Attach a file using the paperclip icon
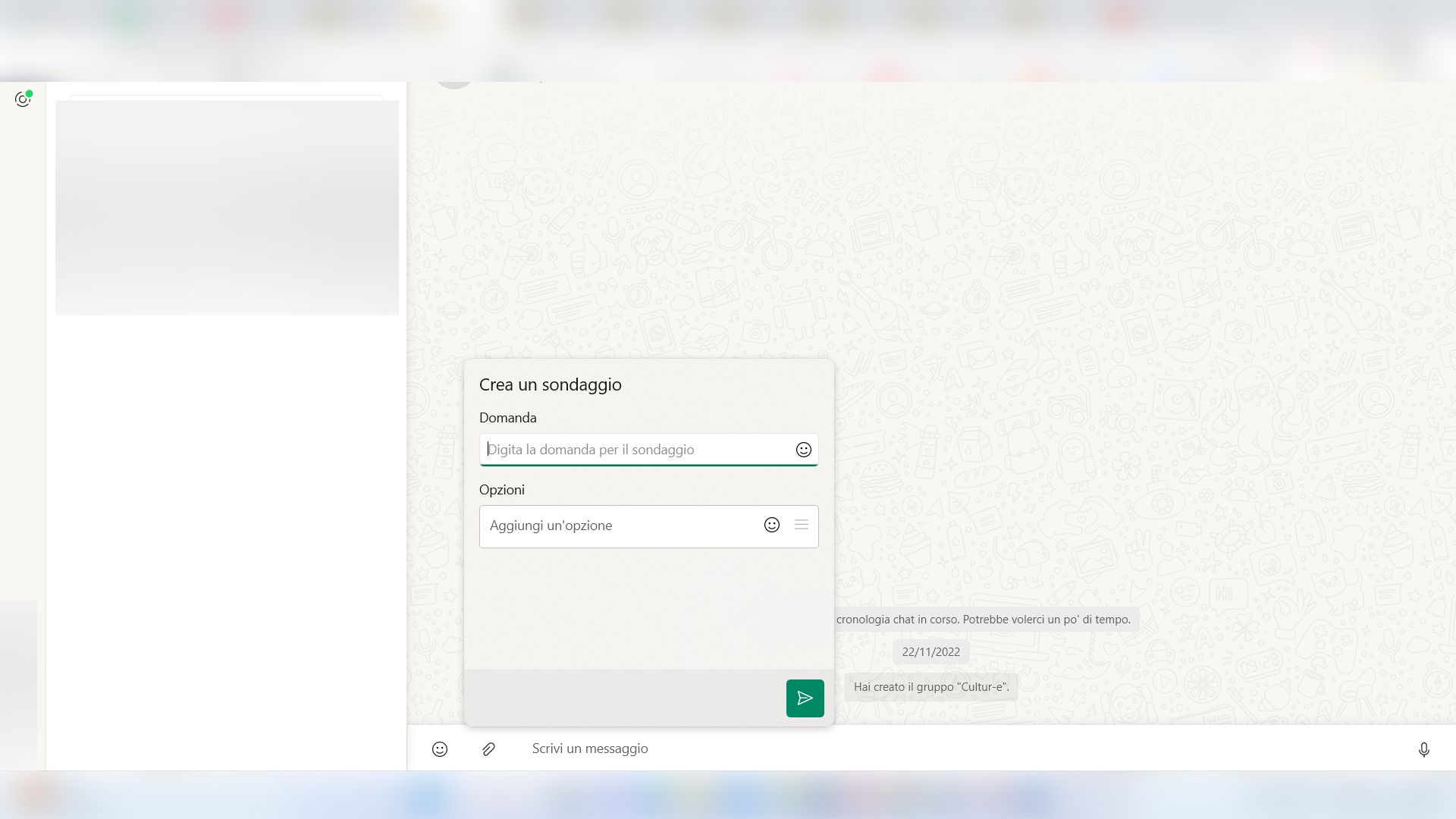This screenshot has height=819, width=1456. [x=488, y=749]
